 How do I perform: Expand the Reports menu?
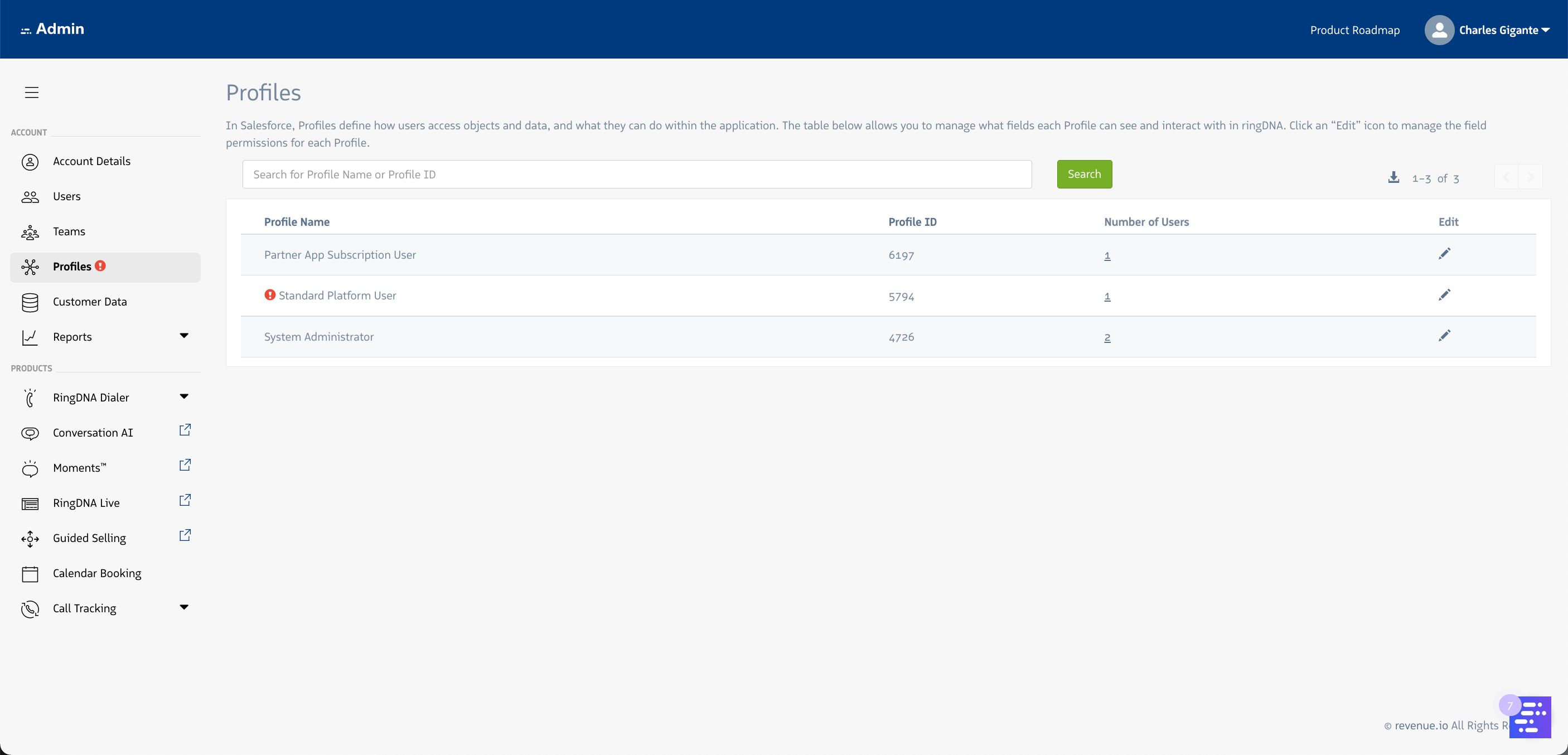184,336
